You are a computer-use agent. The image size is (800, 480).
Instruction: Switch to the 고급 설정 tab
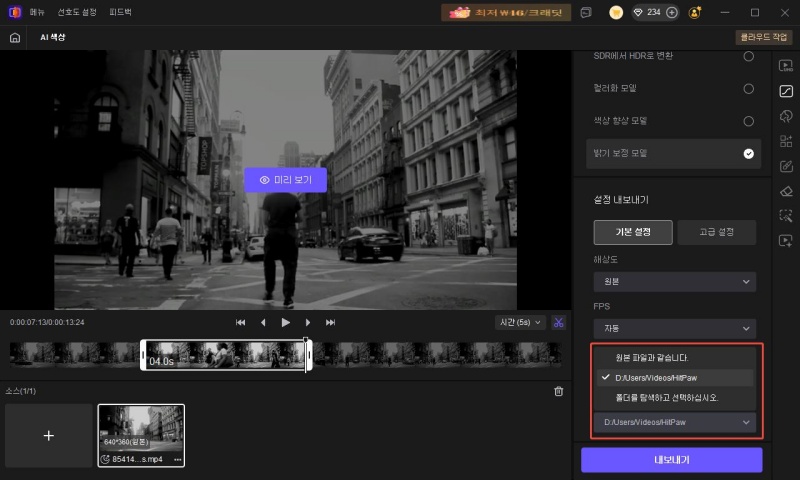(716, 232)
